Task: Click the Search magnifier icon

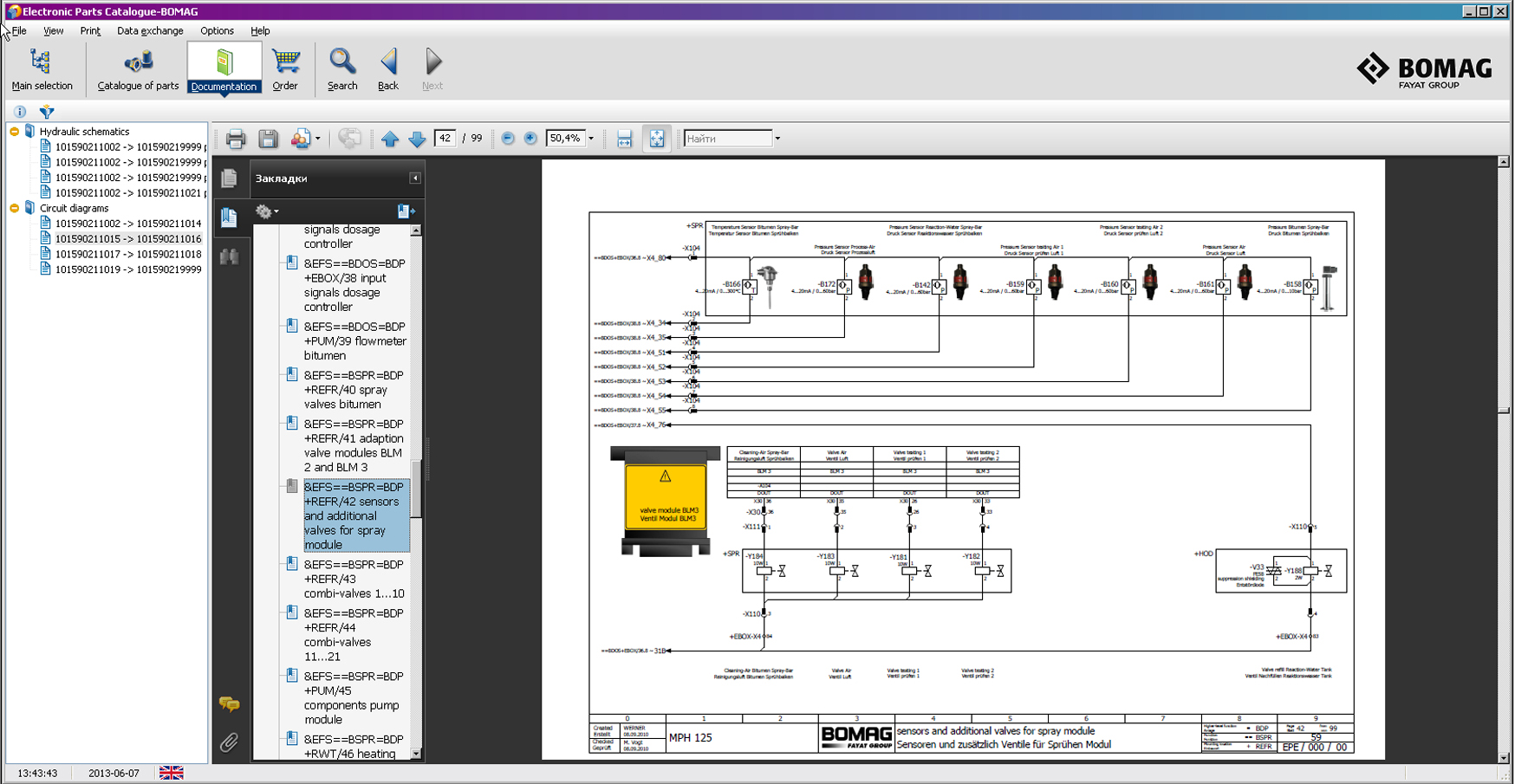Action: click(342, 69)
